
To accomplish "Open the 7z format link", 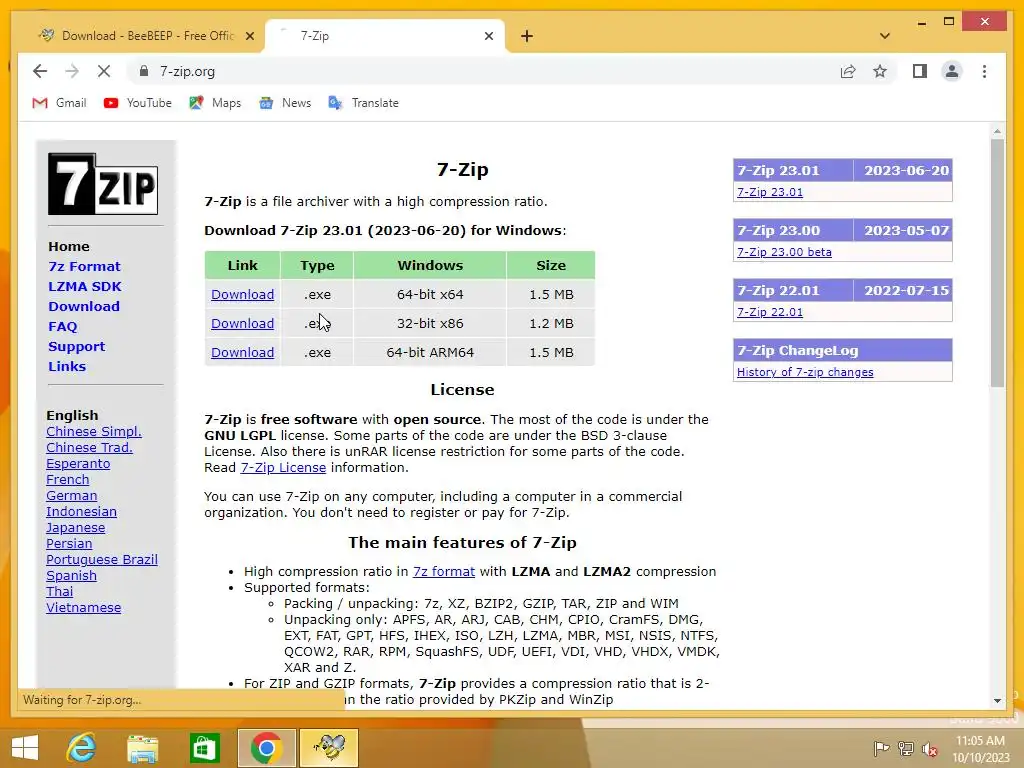I will (x=443, y=571).
